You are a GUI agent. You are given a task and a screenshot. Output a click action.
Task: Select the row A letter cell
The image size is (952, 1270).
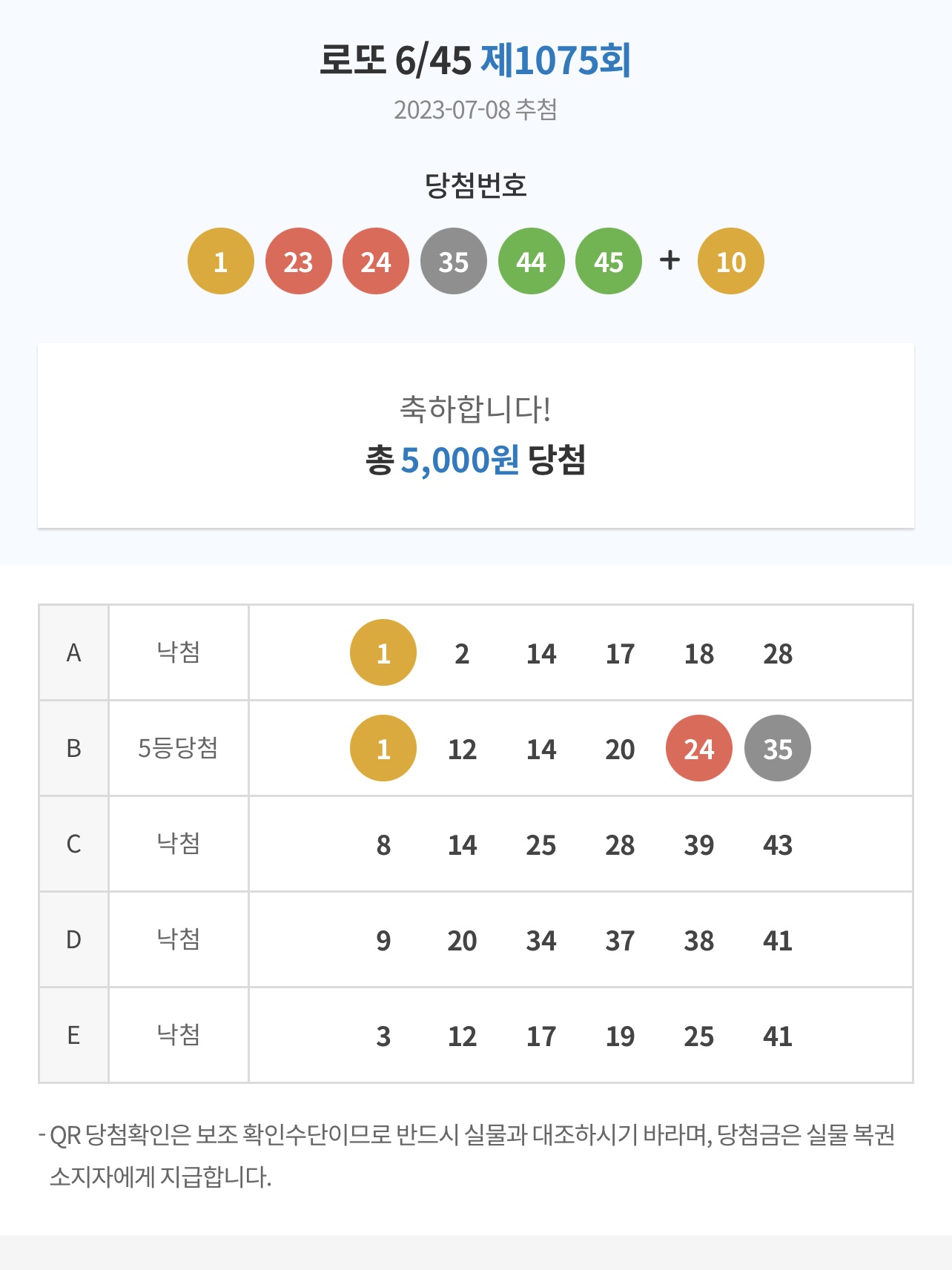(x=73, y=652)
